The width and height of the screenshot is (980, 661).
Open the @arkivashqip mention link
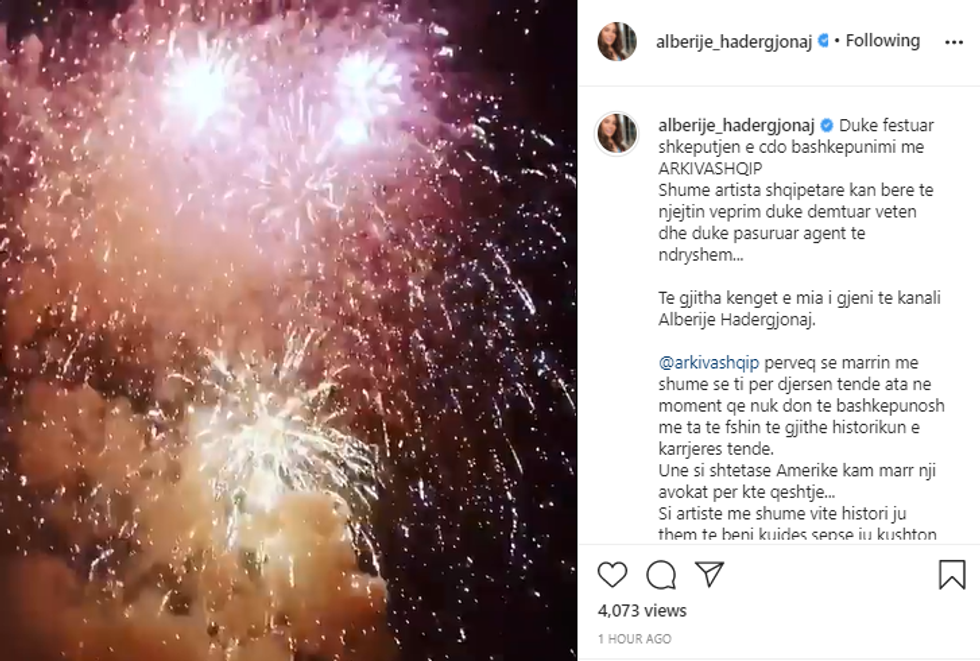tap(709, 362)
